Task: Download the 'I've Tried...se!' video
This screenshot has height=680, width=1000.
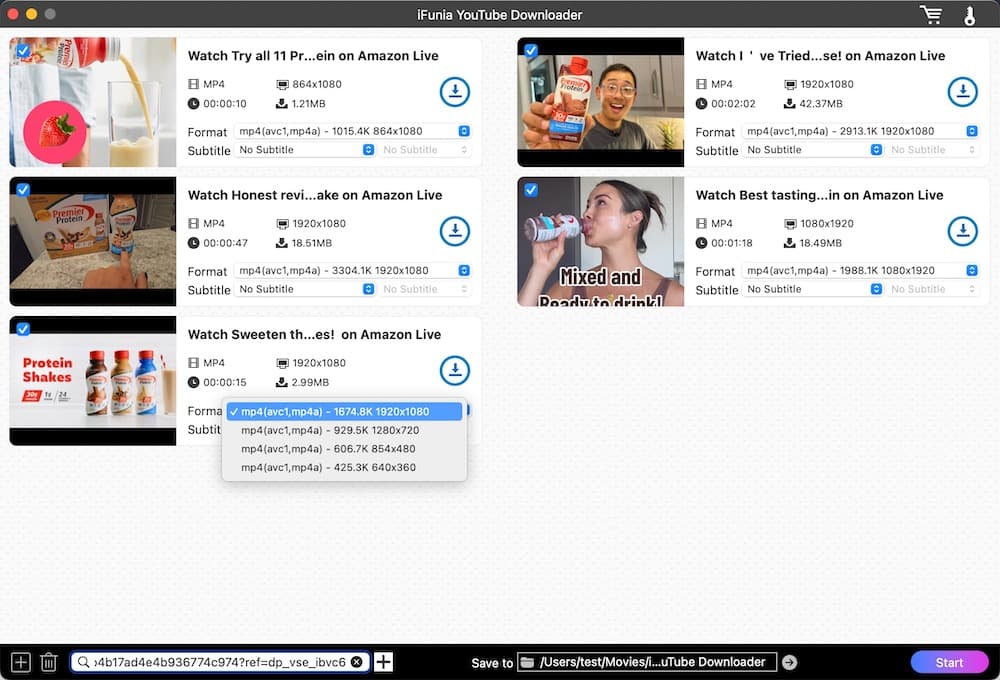Action: [962, 92]
